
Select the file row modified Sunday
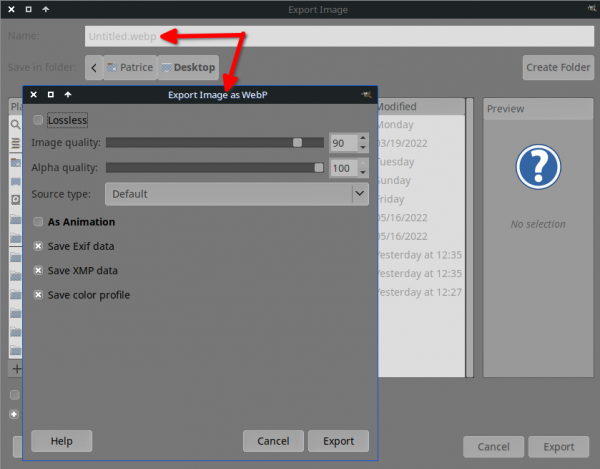(x=421, y=181)
